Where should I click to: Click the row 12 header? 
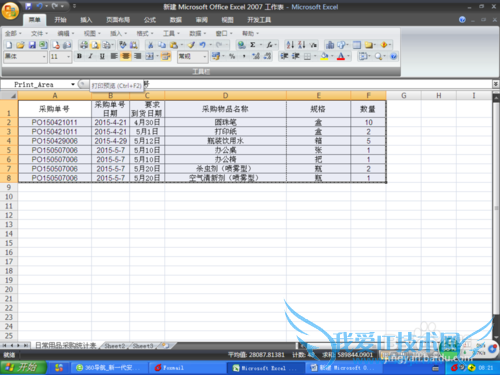[9, 215]
